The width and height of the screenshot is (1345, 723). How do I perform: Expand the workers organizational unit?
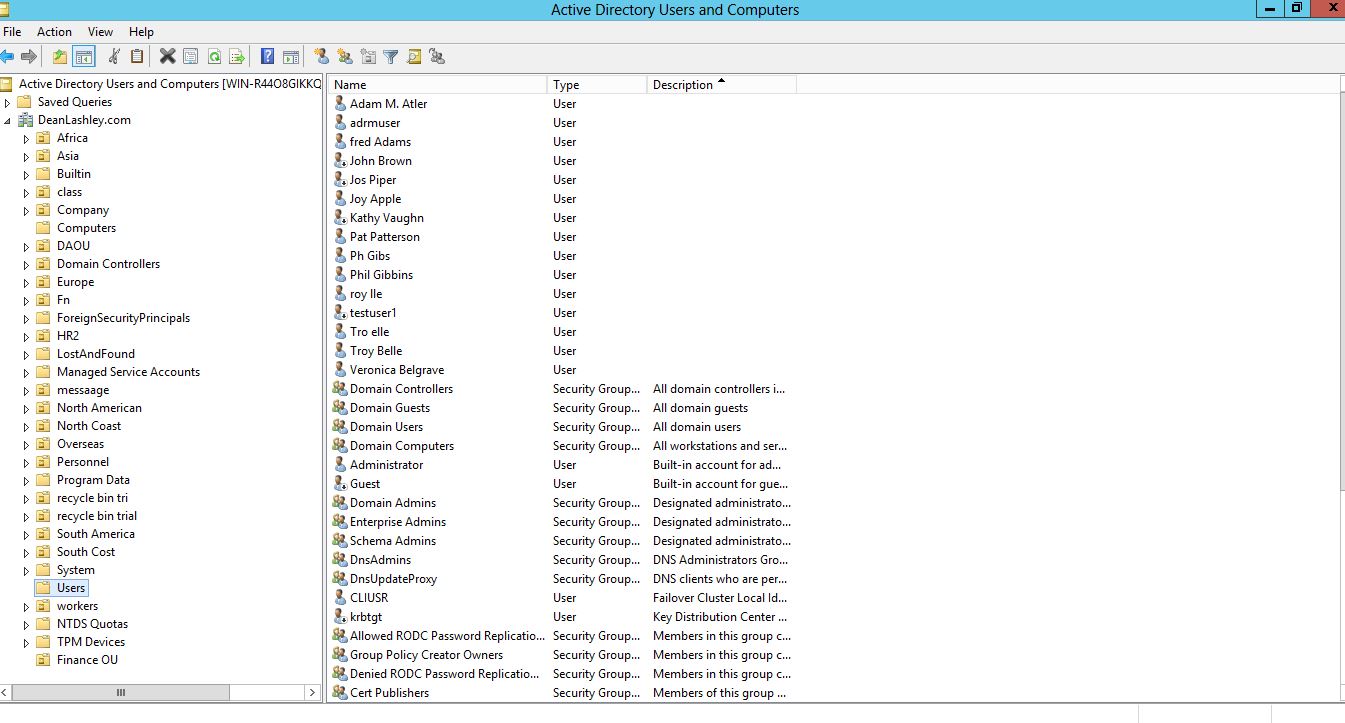click(x=27, y=606)
